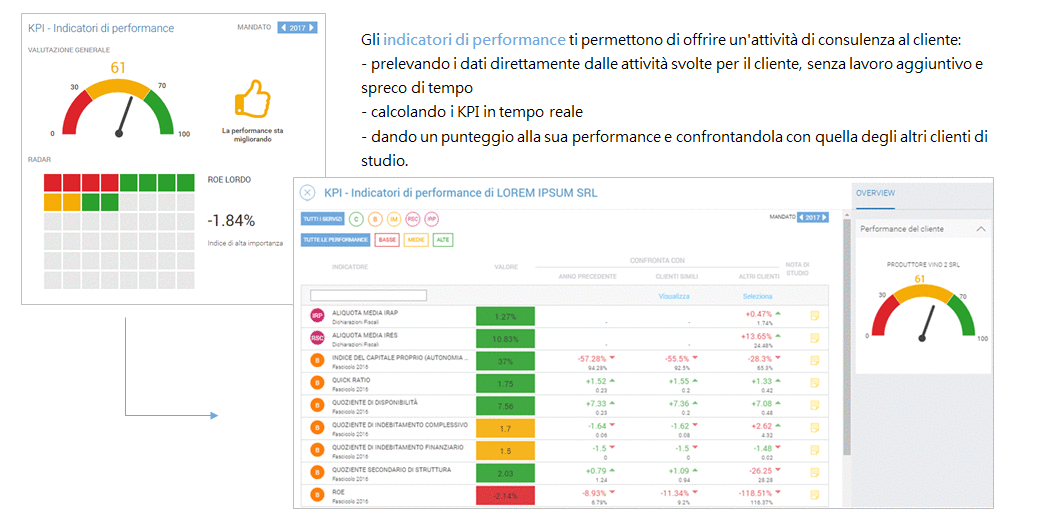Click Quoziente Secondario di Struttura value 2.03
Image resolution: width=1050 pixels, height=520 pixels.
click(506, 474)
